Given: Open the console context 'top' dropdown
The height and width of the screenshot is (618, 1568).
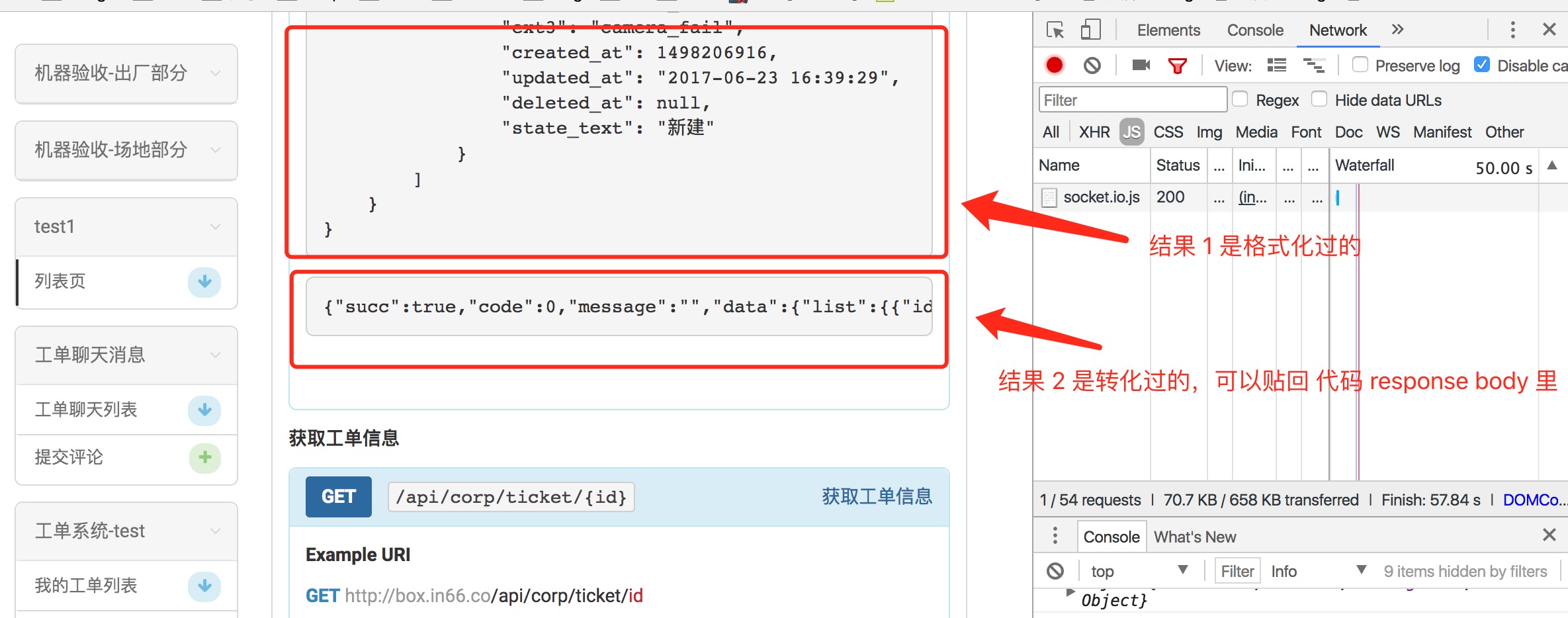Looking at the screenshot, I should (1139, 570).
